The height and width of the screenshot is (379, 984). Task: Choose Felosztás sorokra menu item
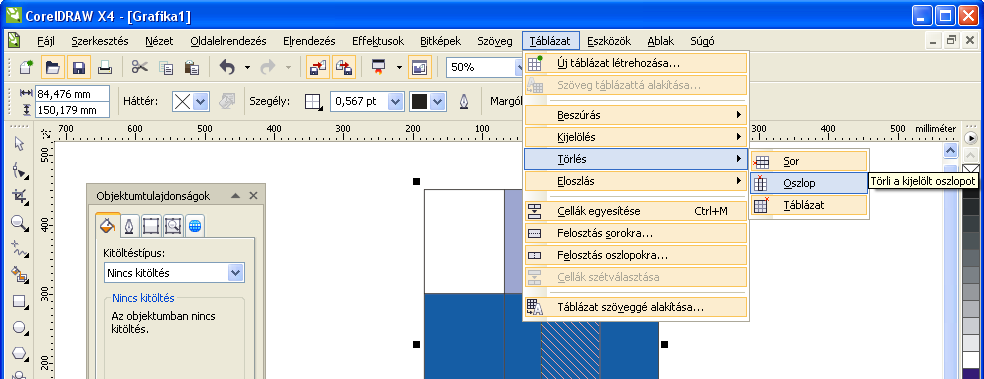(636, 233)
